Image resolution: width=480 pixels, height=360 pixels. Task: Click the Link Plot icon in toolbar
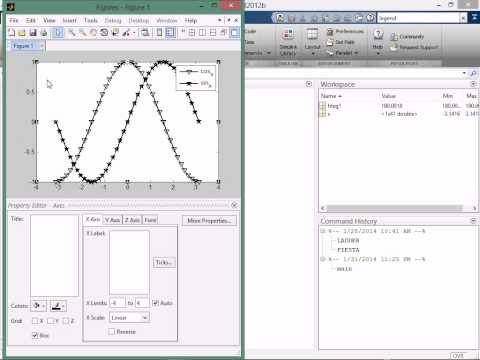[x=145, y=32]
